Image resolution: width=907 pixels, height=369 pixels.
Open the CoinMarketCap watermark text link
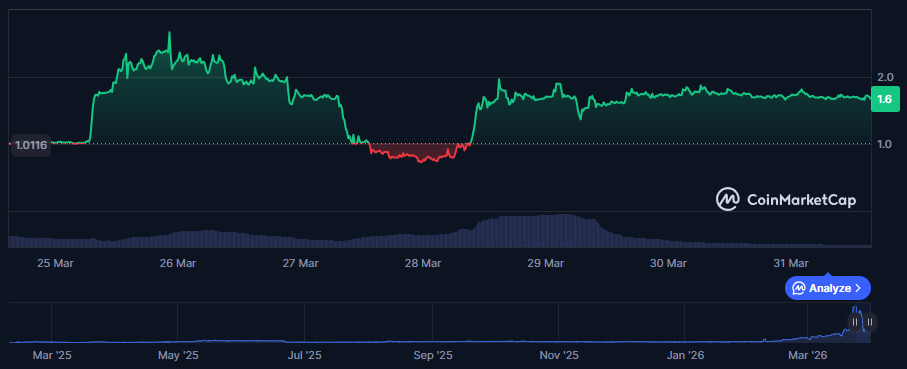click(802, 200)
